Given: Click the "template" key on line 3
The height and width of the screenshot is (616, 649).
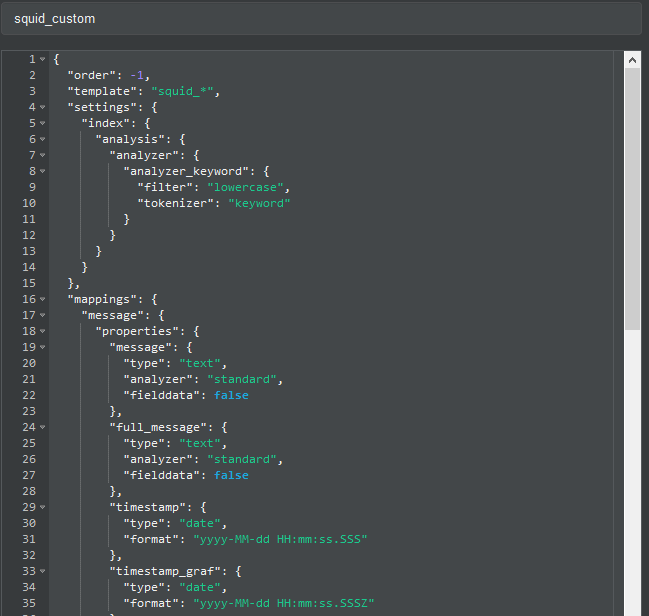Looking at the screenshot, I should click(x=102, y=91).
